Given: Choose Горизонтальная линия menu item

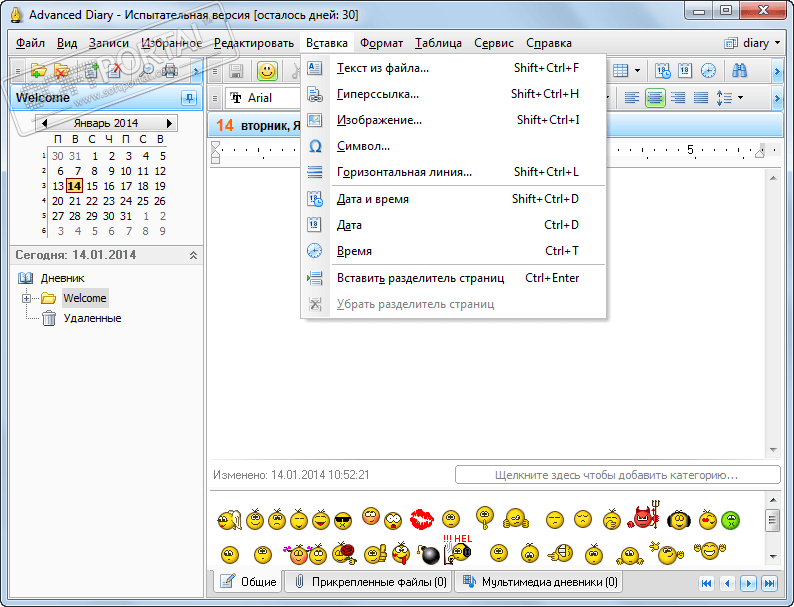Looking at the screenshot, I should [x=453, y=172].
